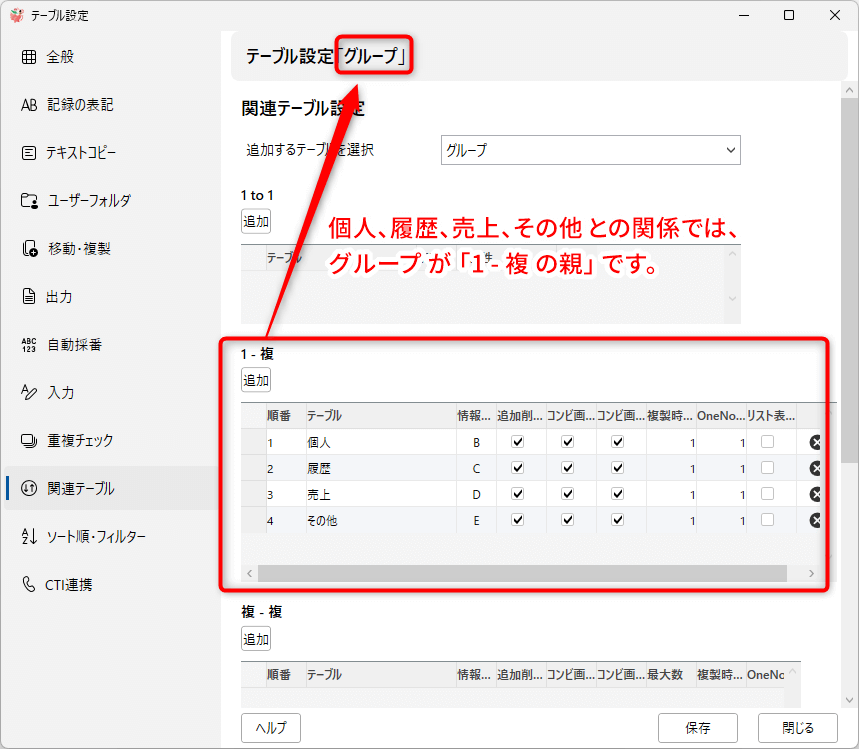This screenshot has height=749, width=859.
Task: Click the ユーザーフォルダ folder icon
Action: coord(29,201)
